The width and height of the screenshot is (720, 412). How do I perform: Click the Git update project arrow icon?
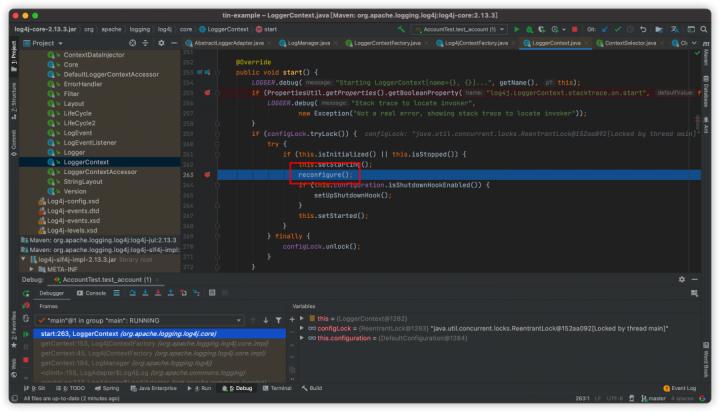click(605, 29)
